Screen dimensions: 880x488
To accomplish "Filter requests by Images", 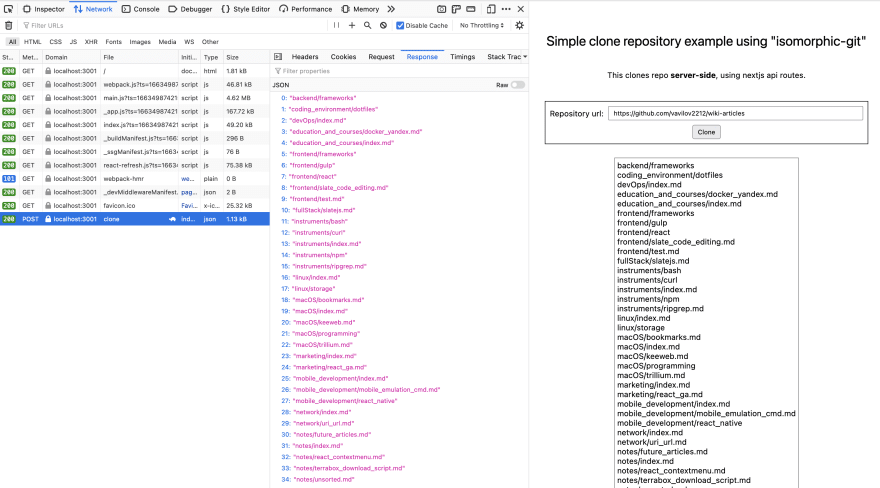I will click(x=140, y=42).
